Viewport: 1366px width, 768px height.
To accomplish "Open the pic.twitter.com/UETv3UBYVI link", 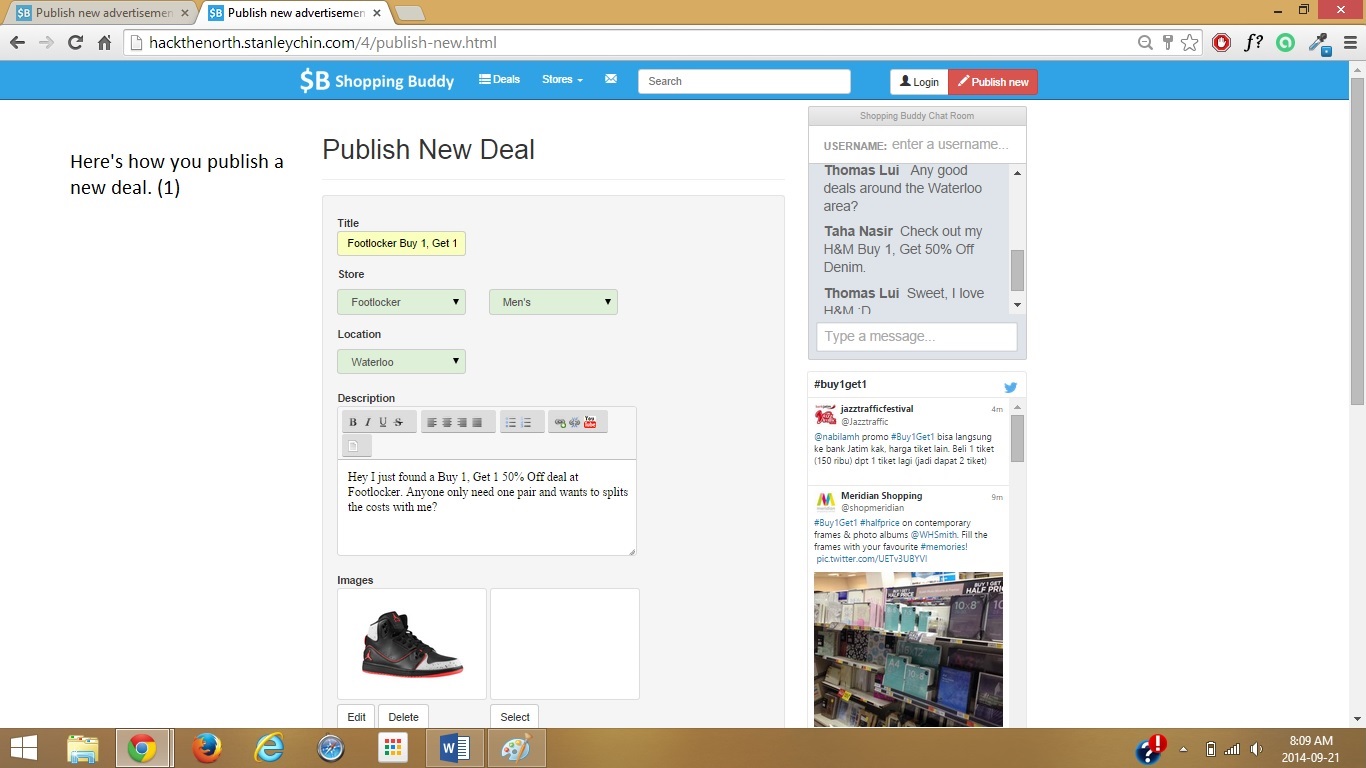I will tap(871, 559).
